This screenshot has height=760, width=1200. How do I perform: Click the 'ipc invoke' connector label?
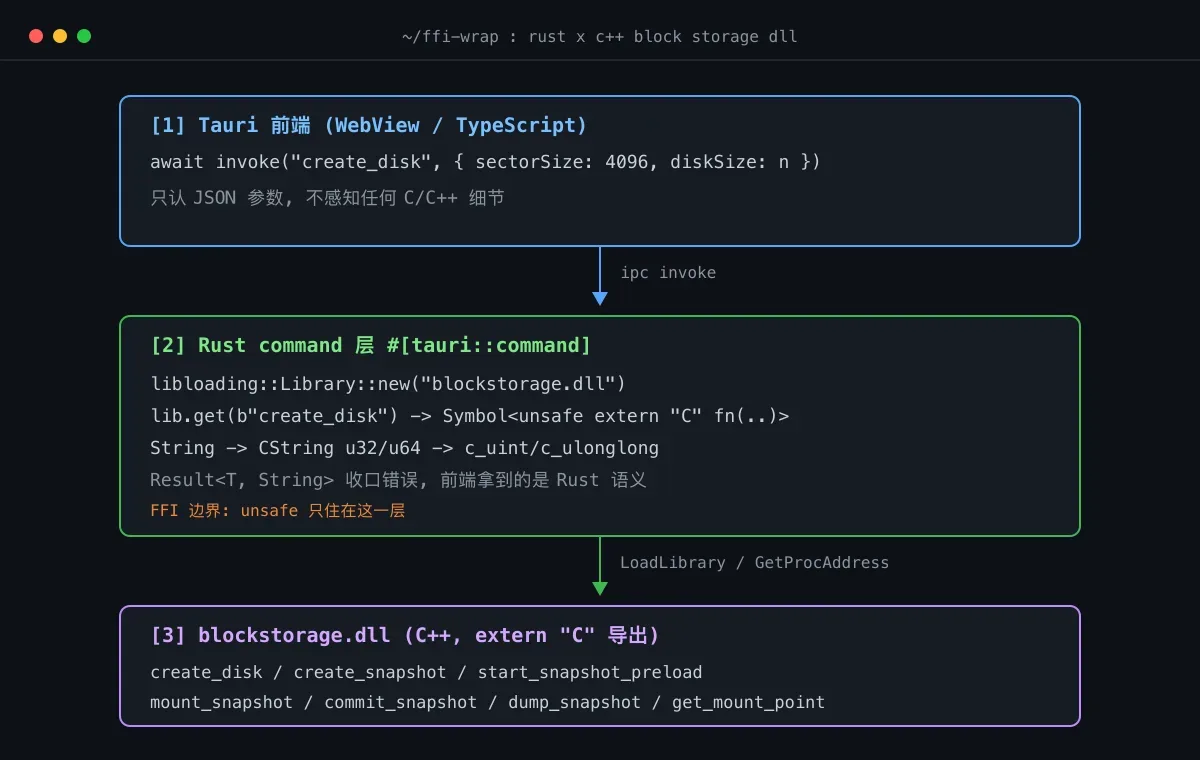[x=668, y=272]
